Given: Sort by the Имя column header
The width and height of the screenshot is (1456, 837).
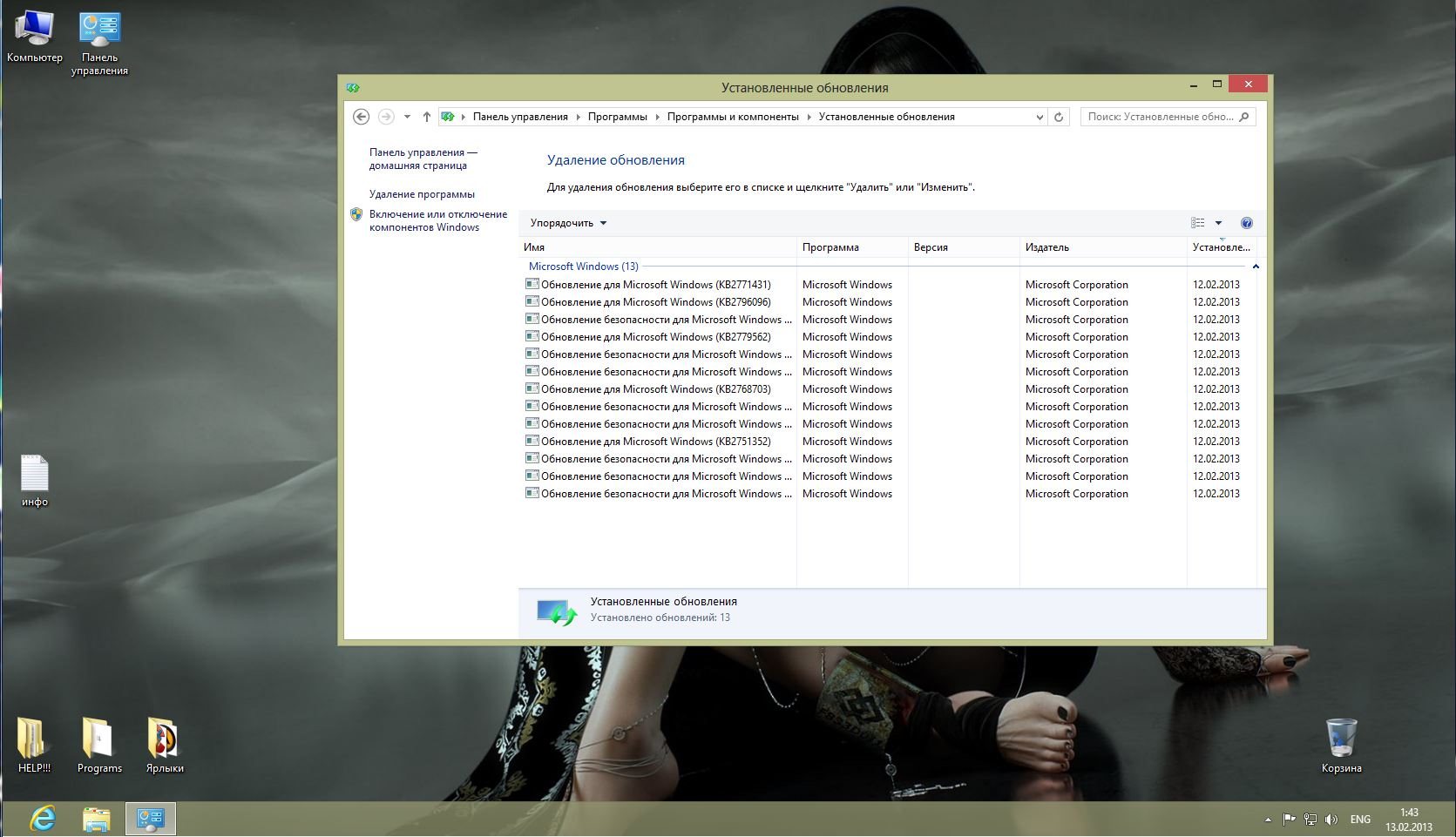Looking at the screenshot, I should [x=657, y=247].
